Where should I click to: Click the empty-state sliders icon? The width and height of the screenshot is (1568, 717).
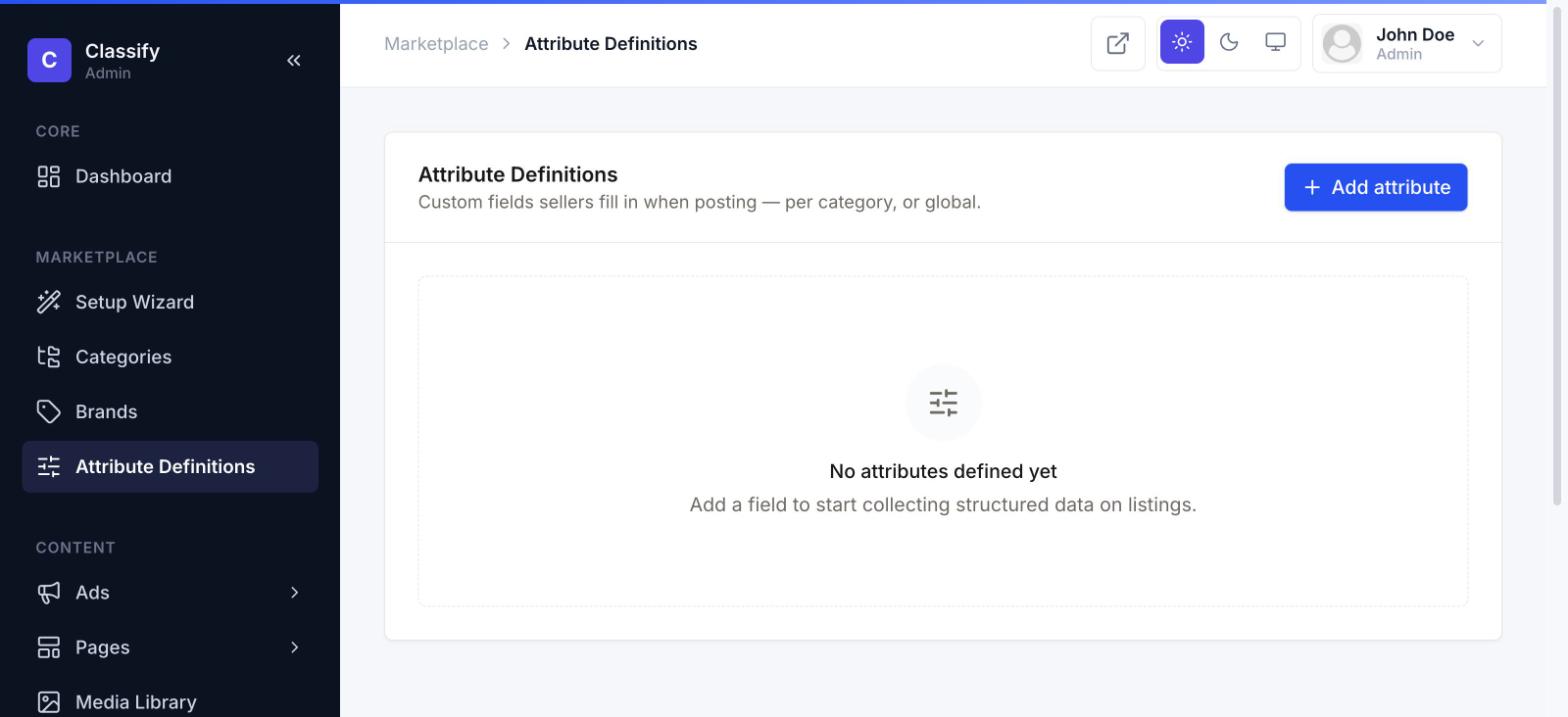click(x=943, y=403)
